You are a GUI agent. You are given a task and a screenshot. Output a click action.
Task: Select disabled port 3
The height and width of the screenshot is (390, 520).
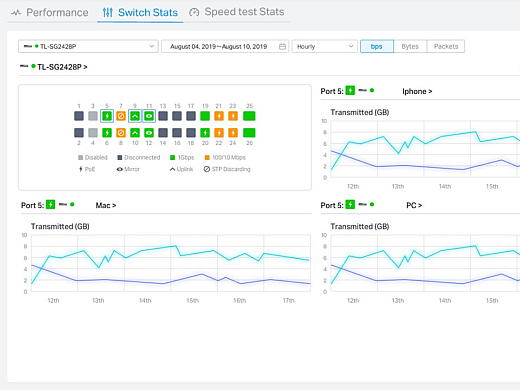[93, 116]
